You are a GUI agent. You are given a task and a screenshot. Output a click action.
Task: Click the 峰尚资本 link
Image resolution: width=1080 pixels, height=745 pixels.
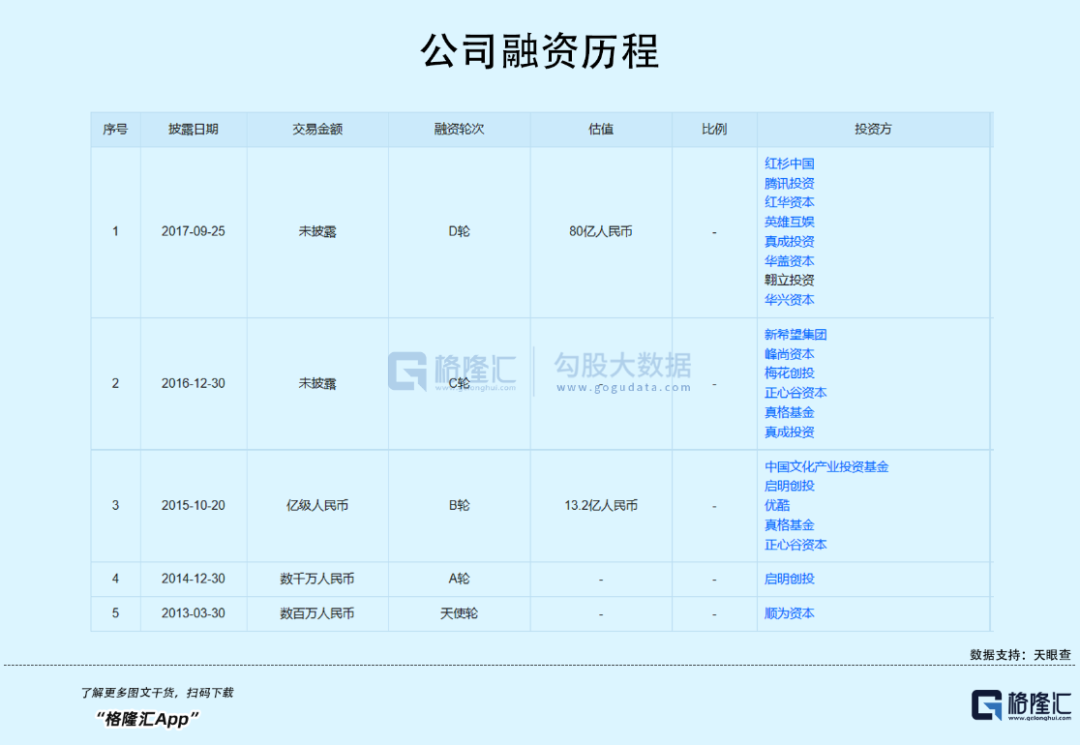[x=789, y=354]
